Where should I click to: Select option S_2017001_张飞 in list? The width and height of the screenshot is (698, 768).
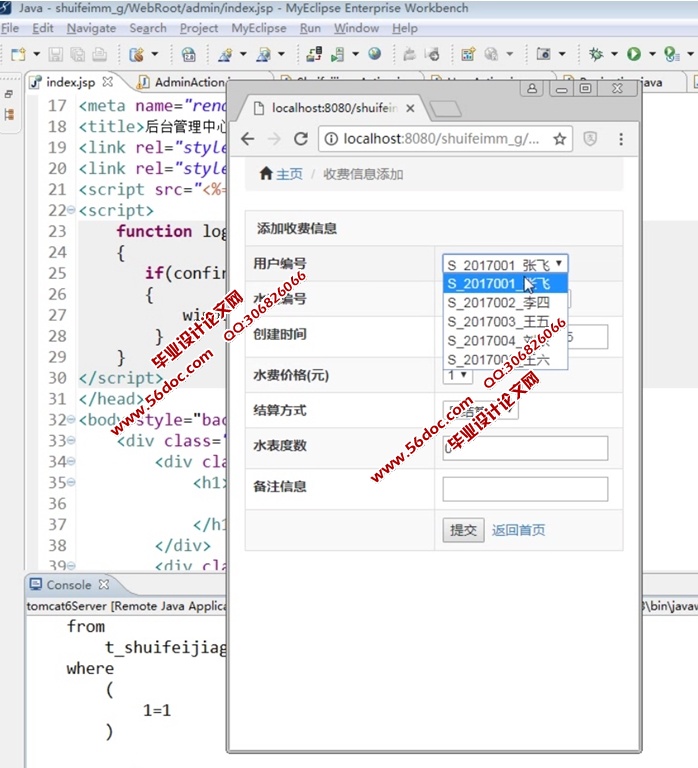pos(505,284)
